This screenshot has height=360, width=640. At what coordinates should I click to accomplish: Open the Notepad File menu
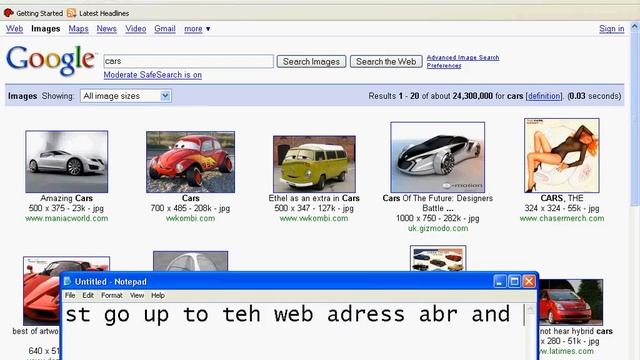[x=70, y=295]
